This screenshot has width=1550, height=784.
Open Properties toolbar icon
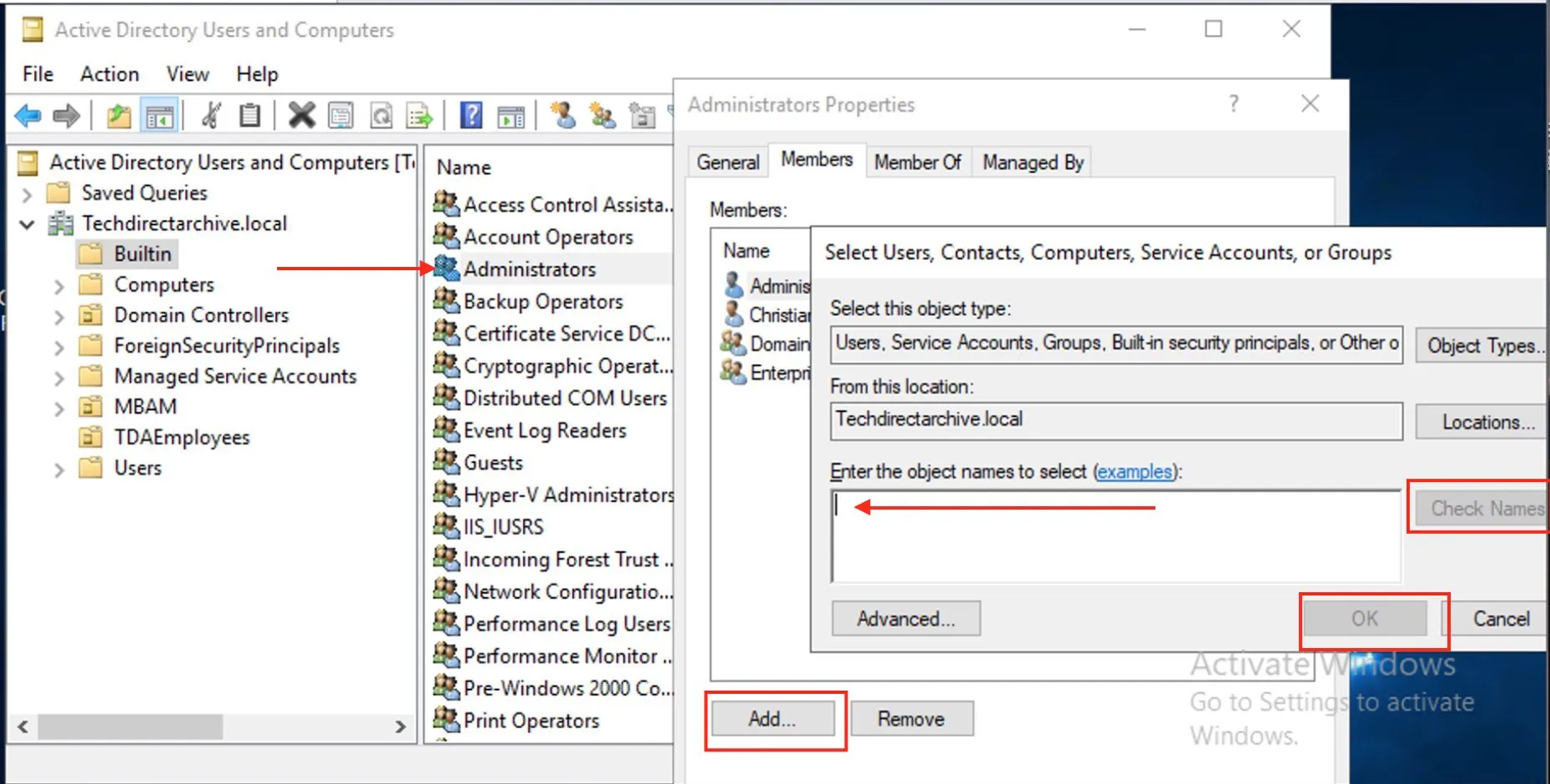click(x=341, y=115)
